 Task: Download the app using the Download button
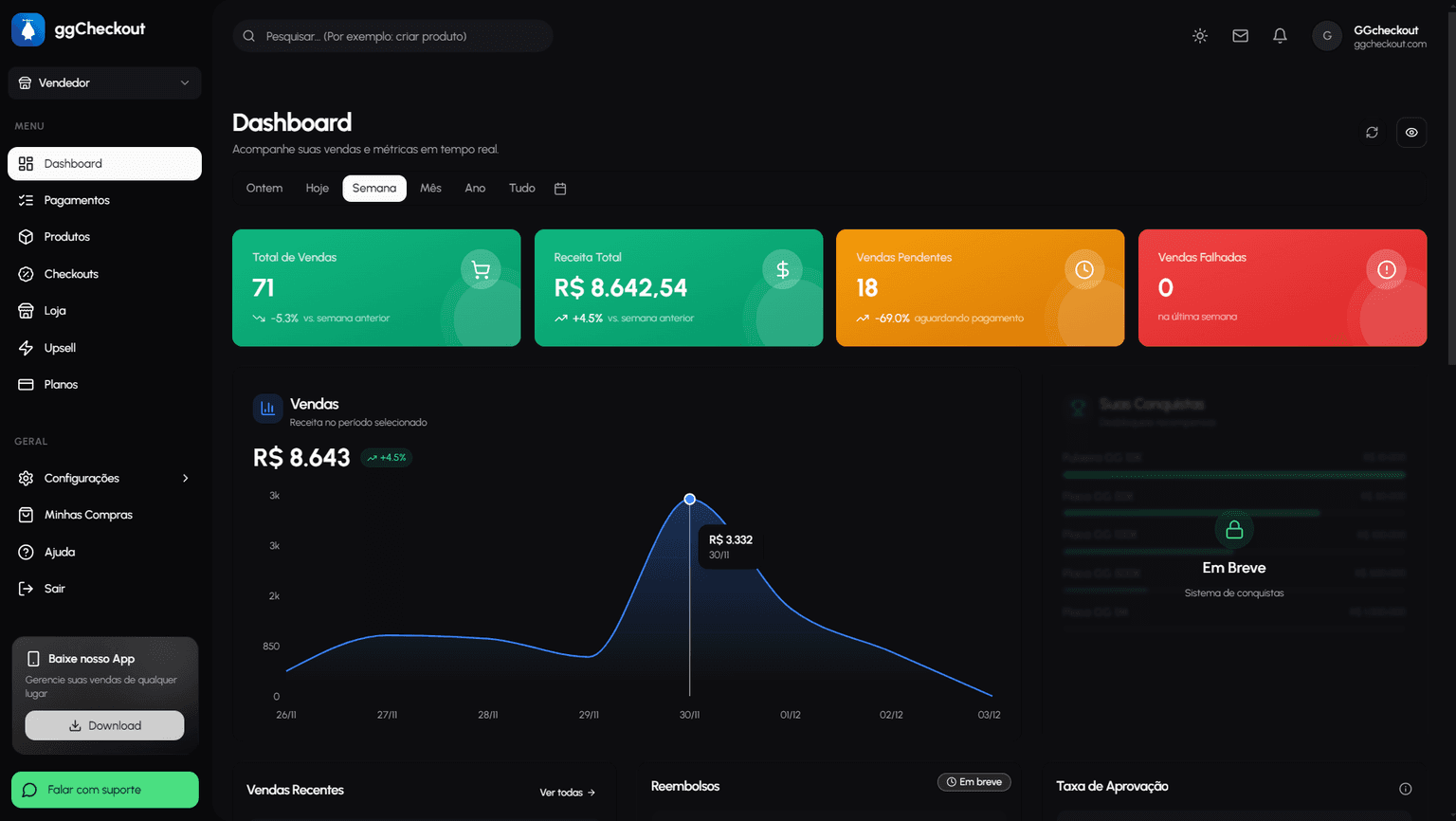point(104,725)
